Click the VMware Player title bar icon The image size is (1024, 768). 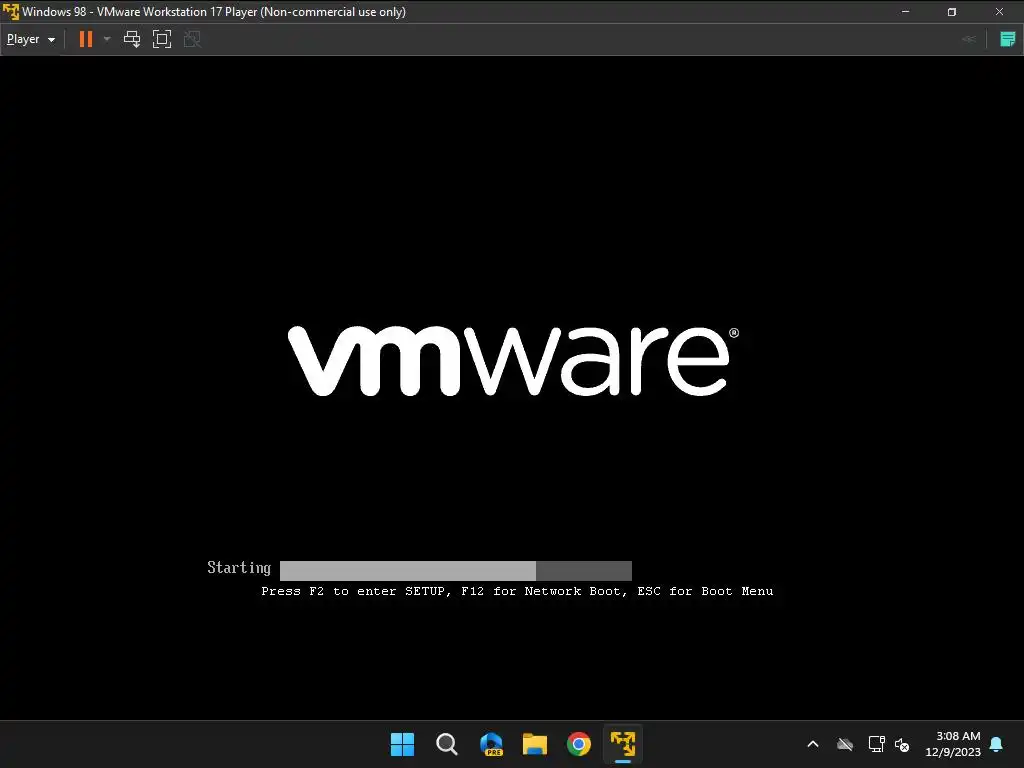coord(10,12)
